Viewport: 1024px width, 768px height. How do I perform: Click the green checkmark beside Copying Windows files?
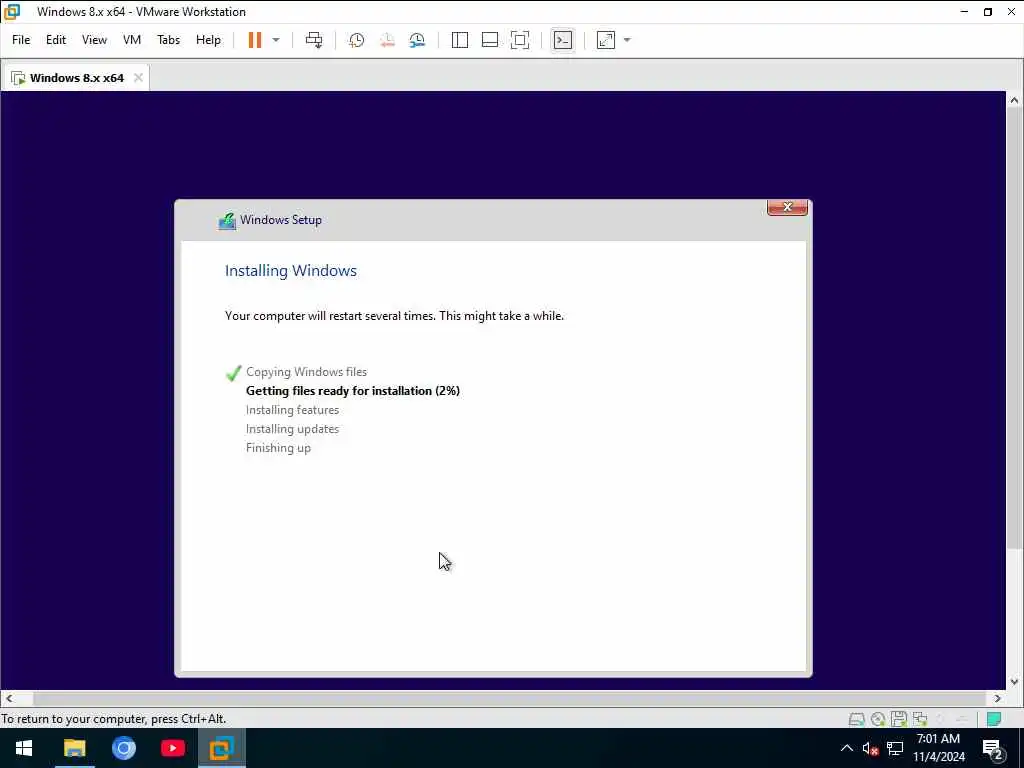233,372
